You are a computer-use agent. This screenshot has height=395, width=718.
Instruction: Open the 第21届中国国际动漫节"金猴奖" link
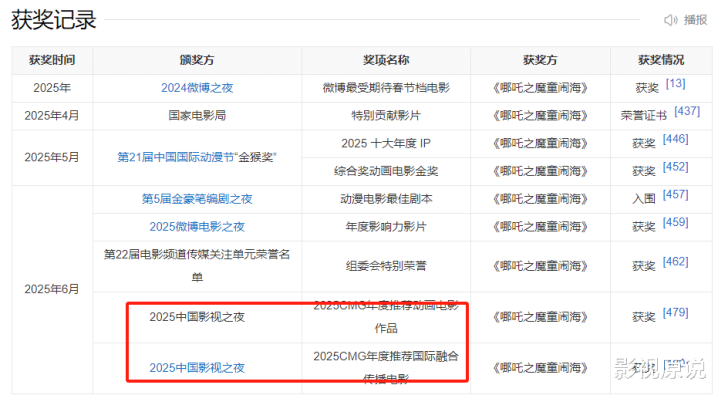coord(197,157)
